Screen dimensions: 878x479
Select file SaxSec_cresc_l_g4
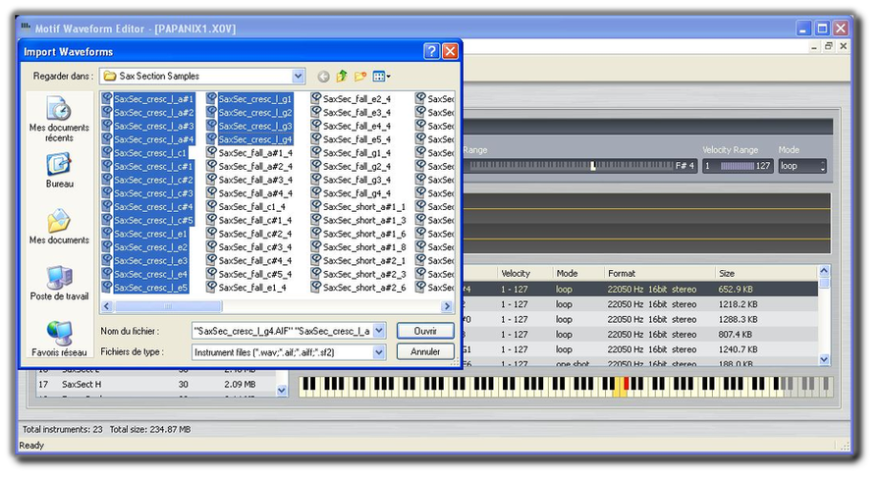[x=255, y=139]
